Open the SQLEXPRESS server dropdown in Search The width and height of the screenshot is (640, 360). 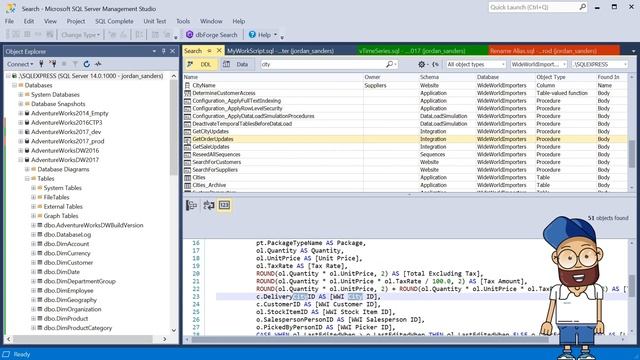point(600,64)
